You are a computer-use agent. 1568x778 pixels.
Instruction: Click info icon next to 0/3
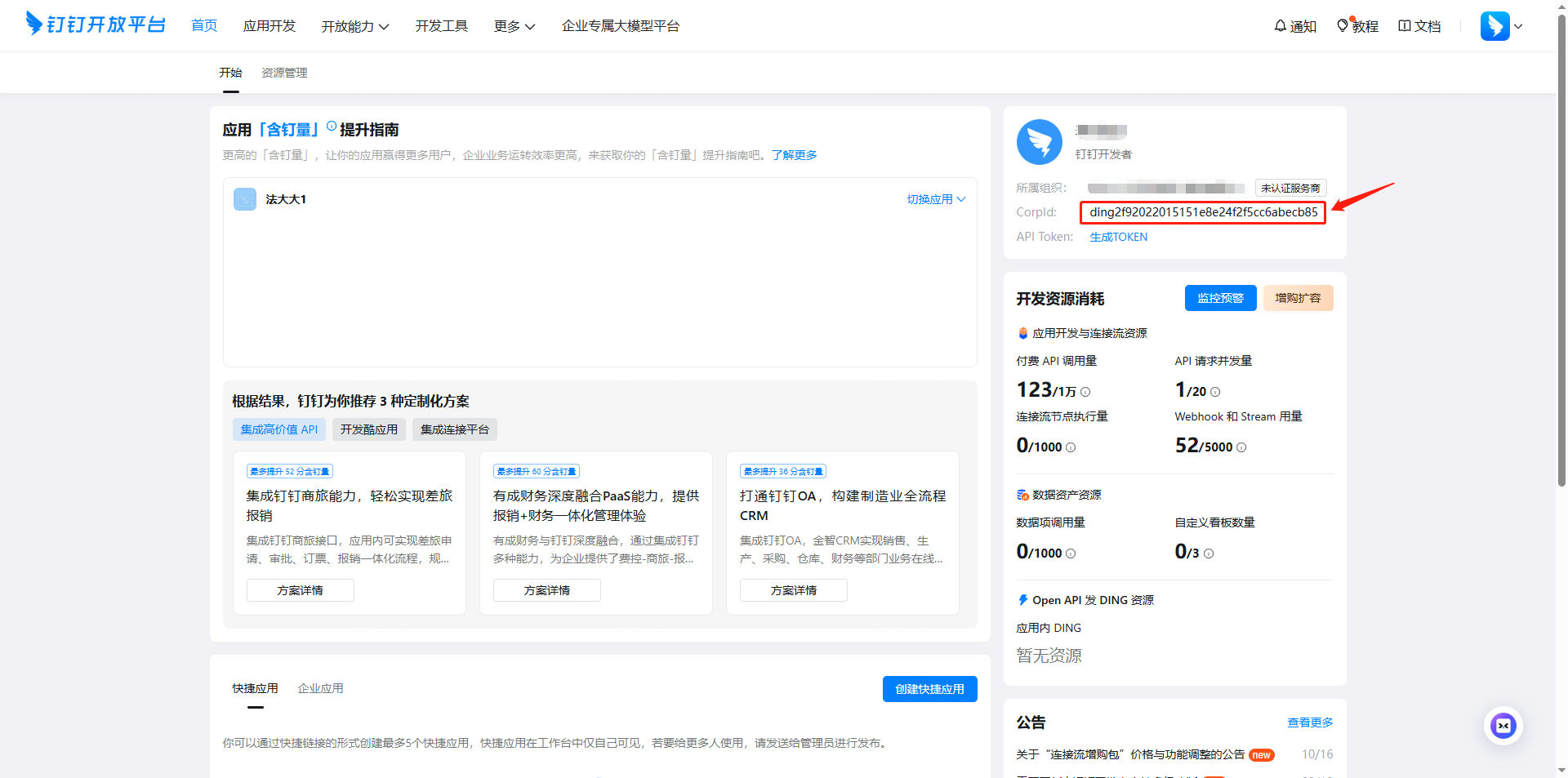(x=1209, y=553)
